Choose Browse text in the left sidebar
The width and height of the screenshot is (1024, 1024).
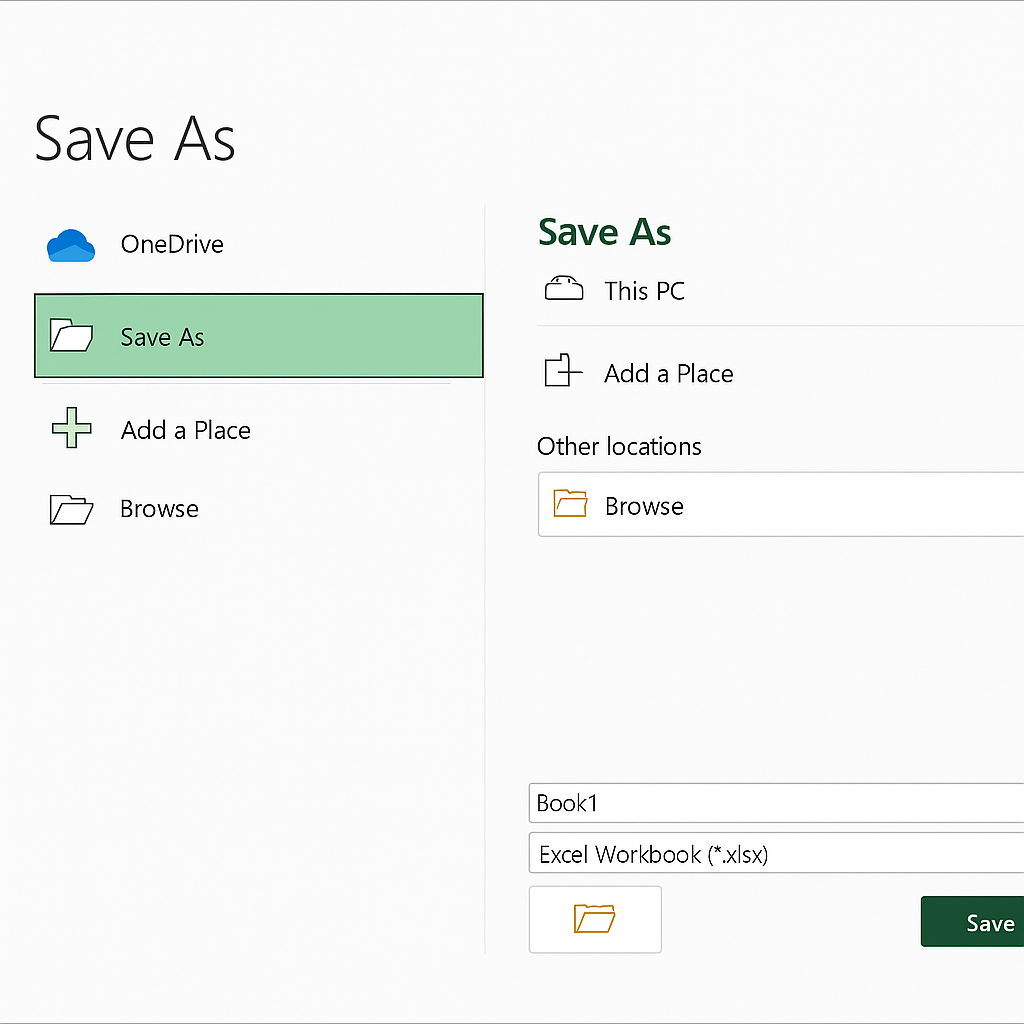(159, 509)
